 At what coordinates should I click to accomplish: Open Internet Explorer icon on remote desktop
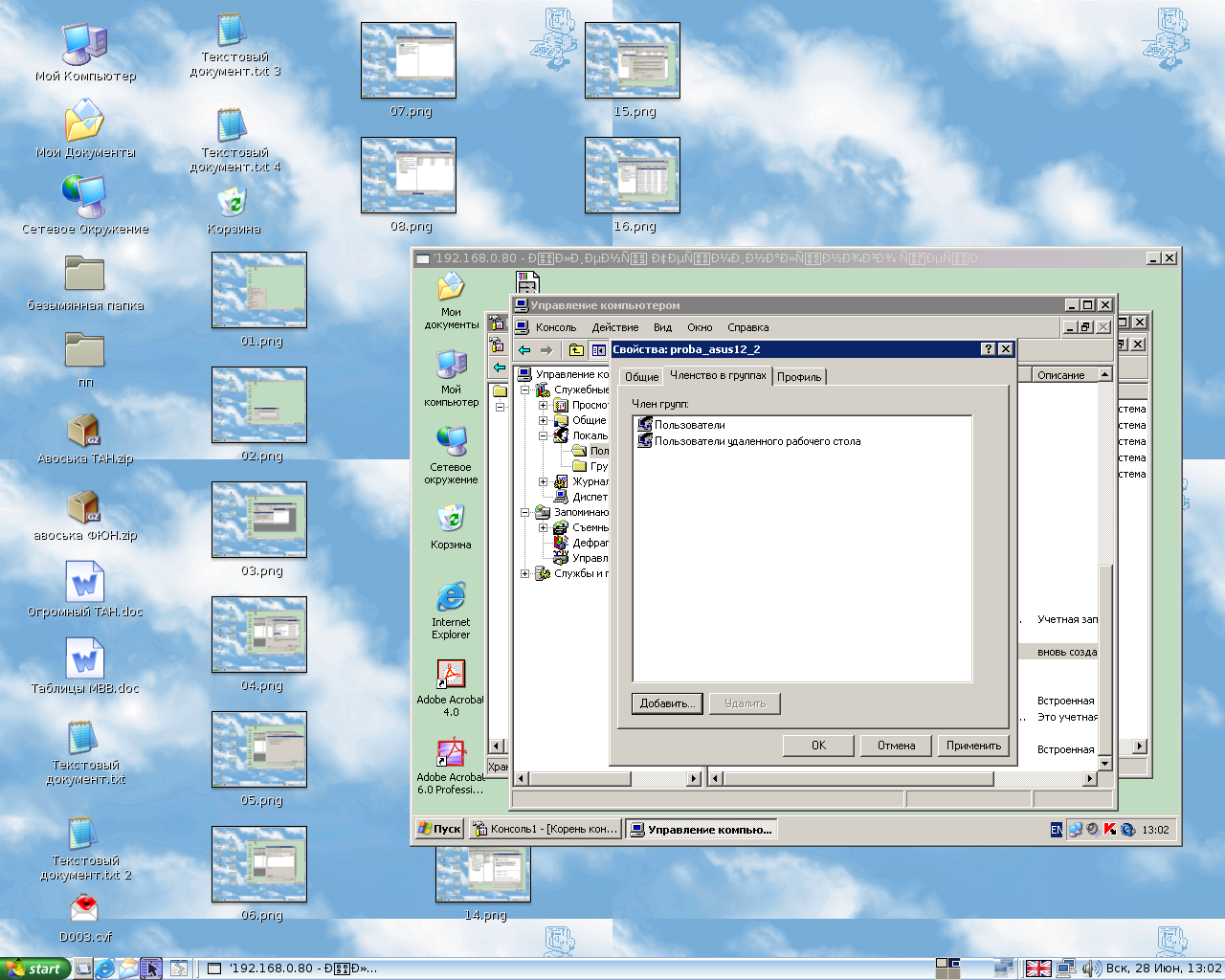(451, 597)
